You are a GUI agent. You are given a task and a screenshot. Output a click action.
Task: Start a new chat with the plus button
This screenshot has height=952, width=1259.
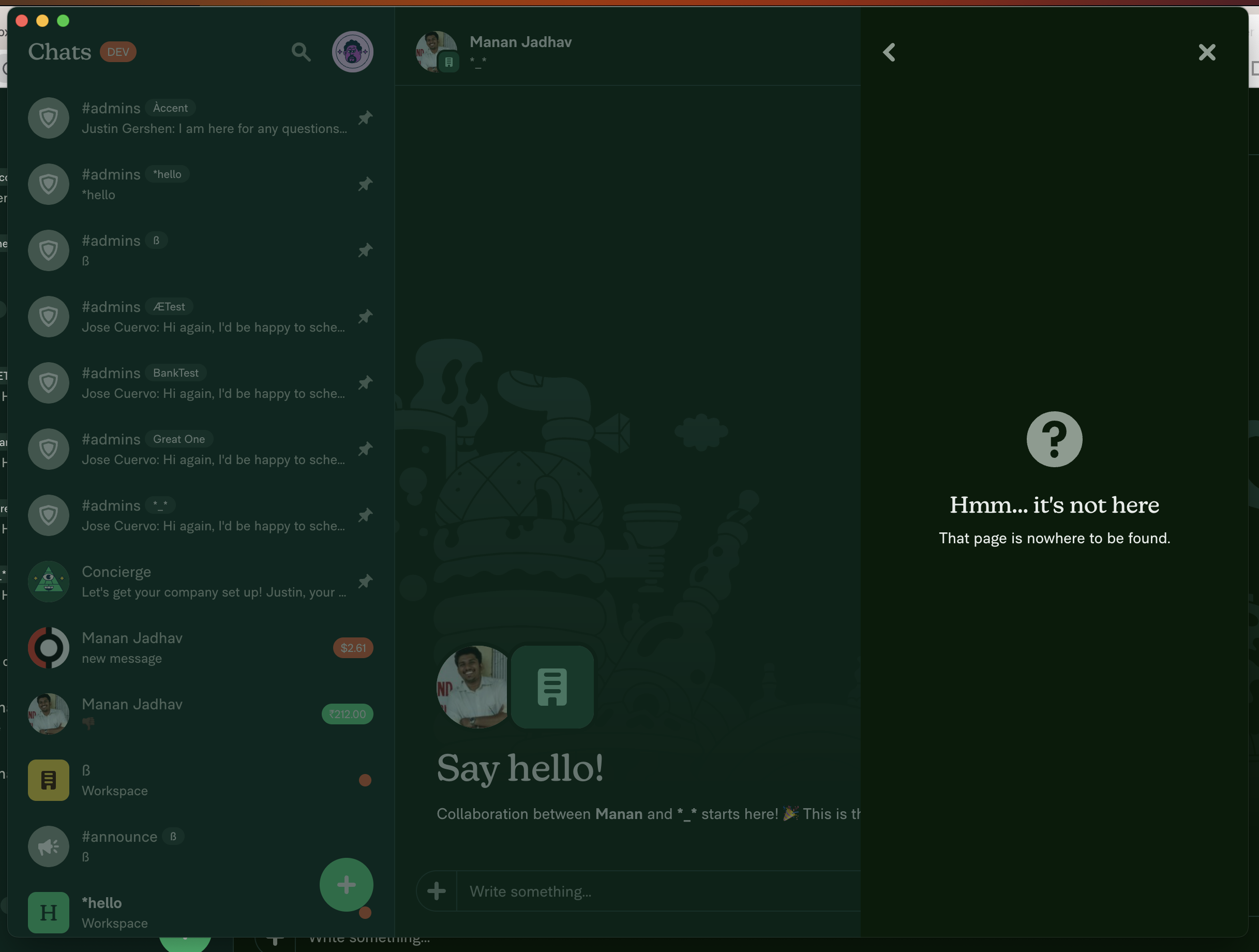346,885
